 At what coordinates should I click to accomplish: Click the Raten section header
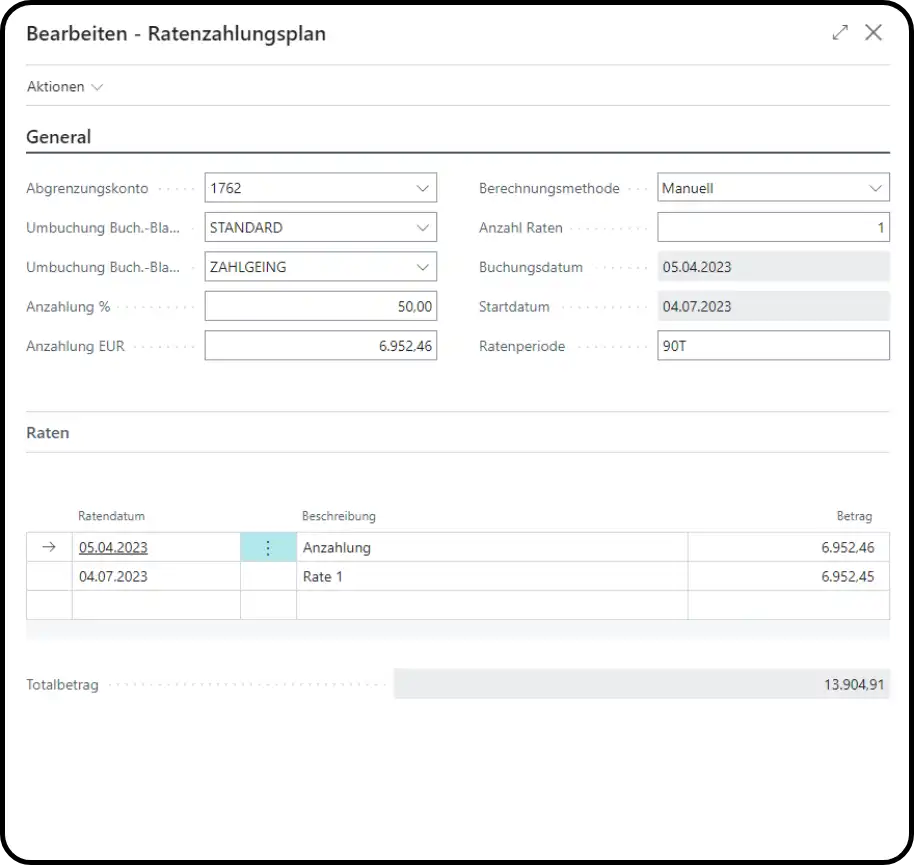[x=48, y=433]
